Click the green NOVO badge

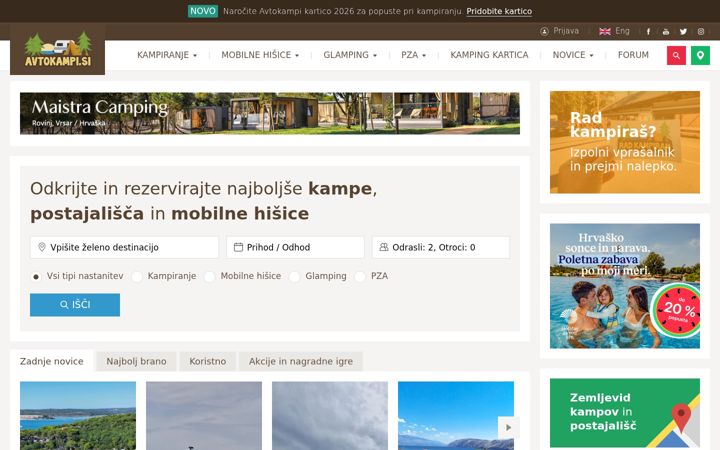202,11
